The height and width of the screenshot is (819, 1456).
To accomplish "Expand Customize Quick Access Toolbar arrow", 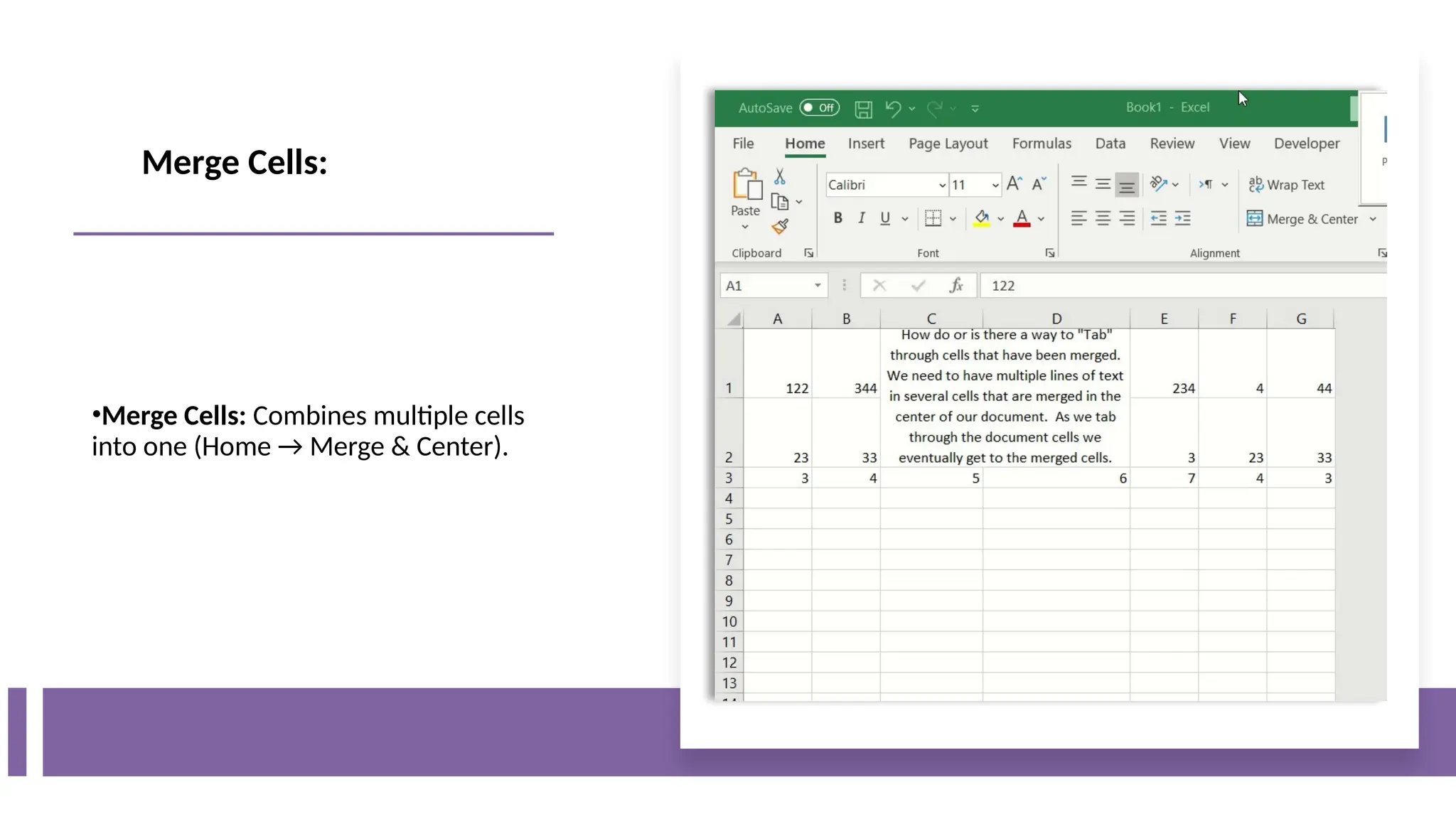I will point(975,109).
